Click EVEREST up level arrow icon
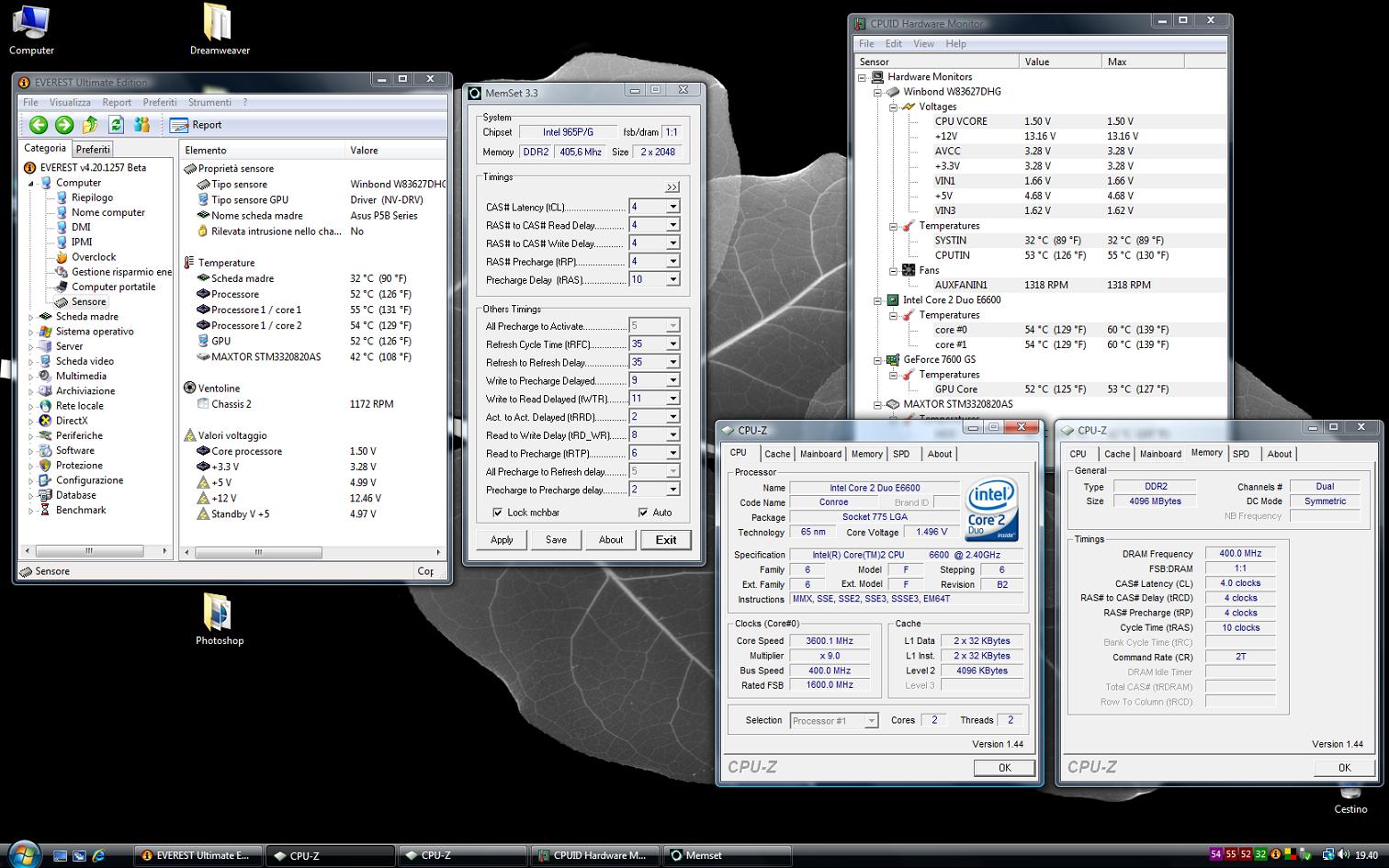The width and height of the screenshot is (1389, 868). point(90,125)
